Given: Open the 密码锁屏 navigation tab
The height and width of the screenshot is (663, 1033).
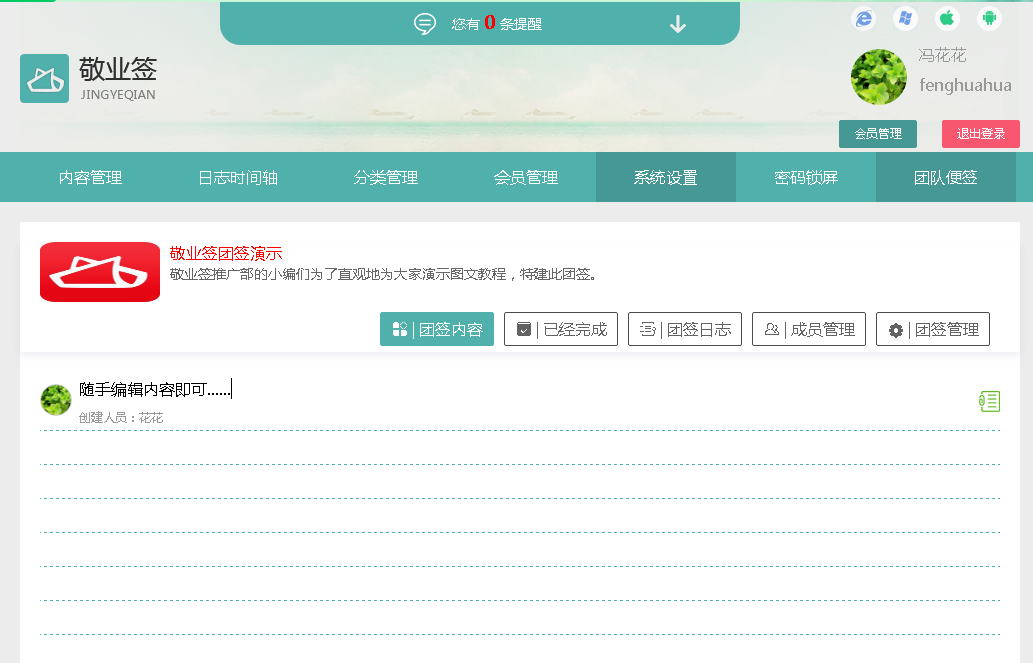Looking at the screenshot, I should pos(806,177).
